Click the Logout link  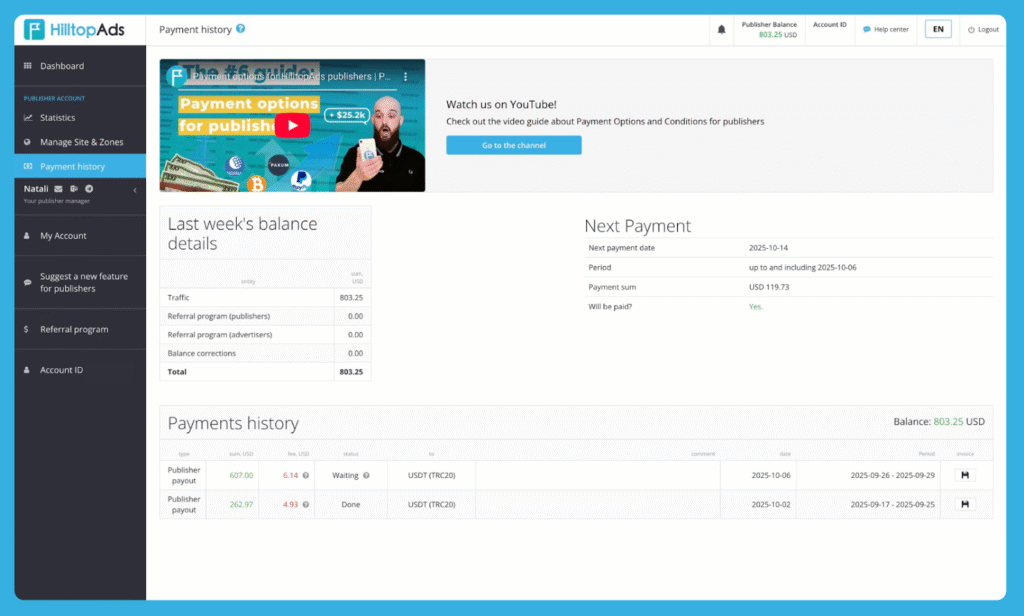(983, 29)
